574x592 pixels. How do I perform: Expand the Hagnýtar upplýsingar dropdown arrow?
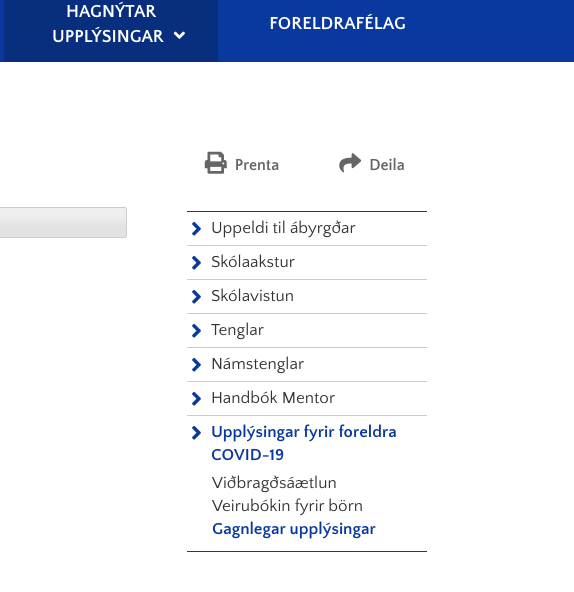point(179,36)
